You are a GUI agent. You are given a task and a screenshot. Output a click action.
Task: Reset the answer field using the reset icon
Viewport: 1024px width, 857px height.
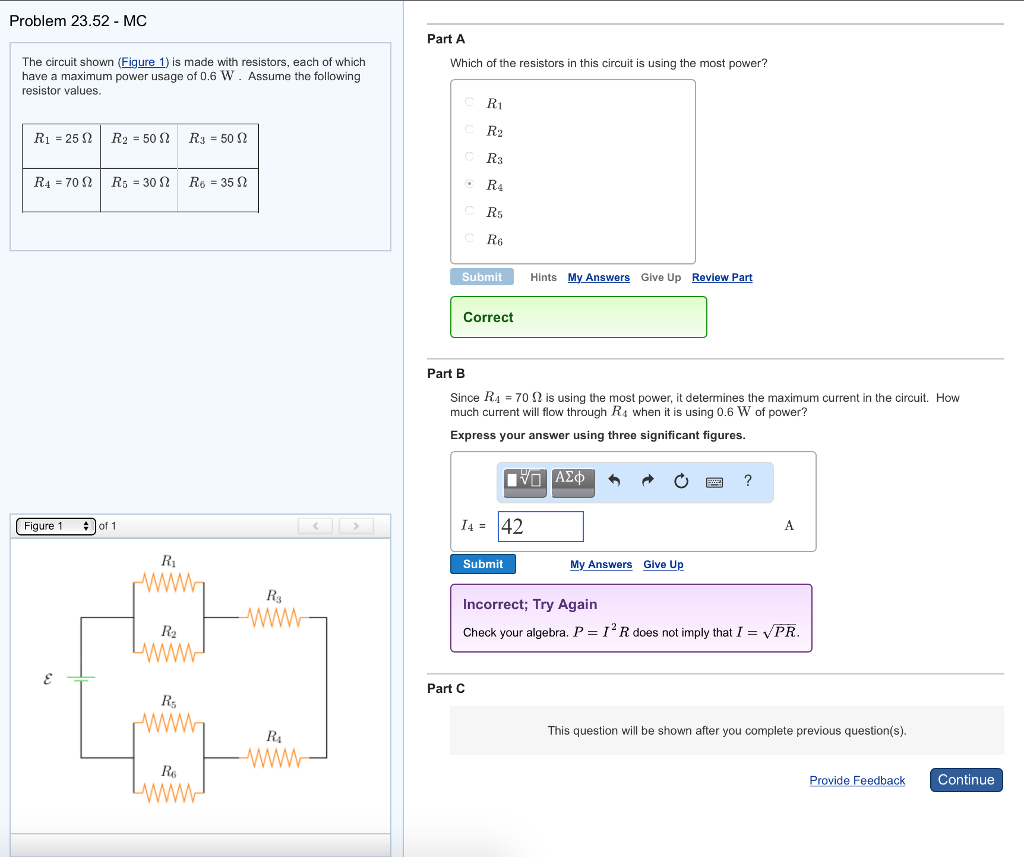pos(680,481)
